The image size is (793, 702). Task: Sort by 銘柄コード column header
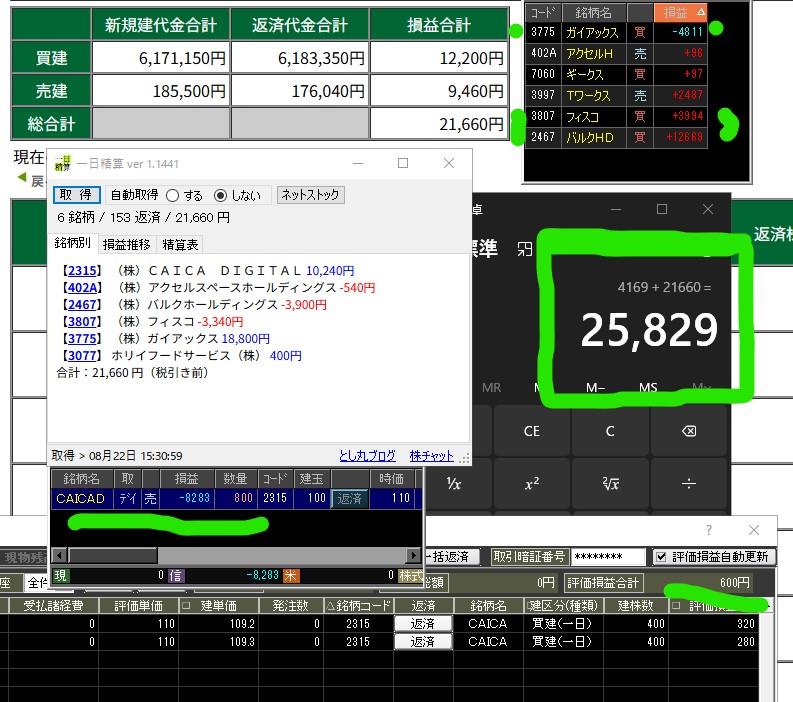pyautogui.click(x=358, y=605)
